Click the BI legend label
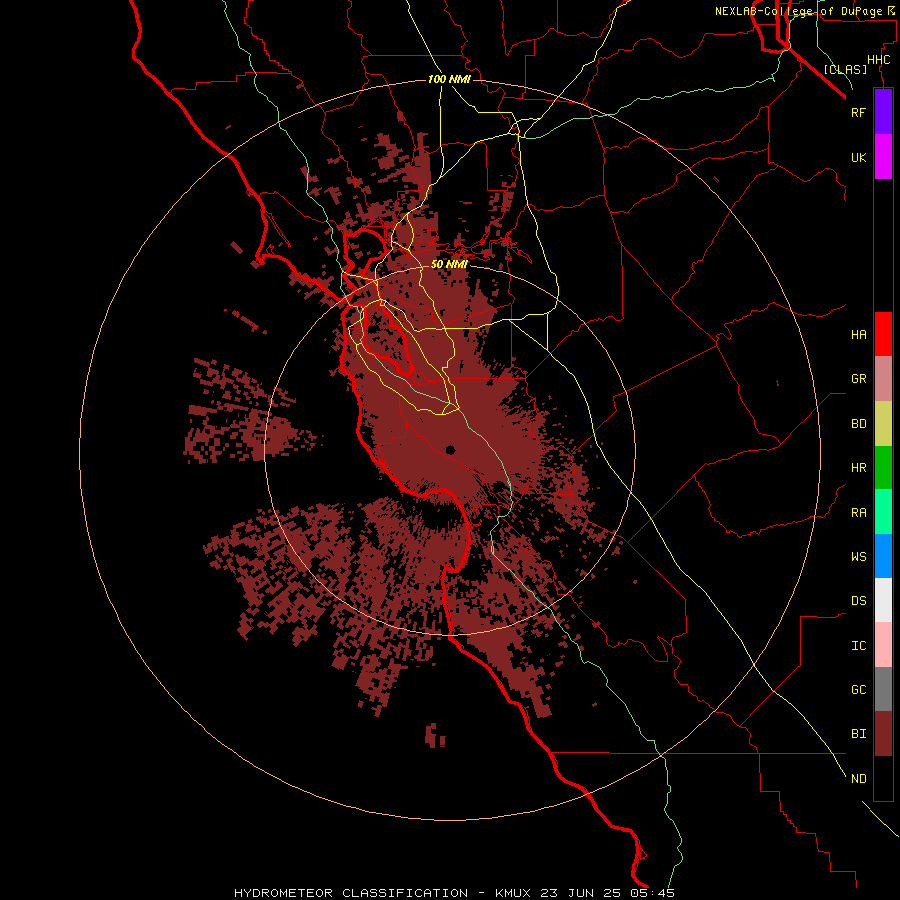The width and height of the screenshot is (900, 900). coord(858,734)
